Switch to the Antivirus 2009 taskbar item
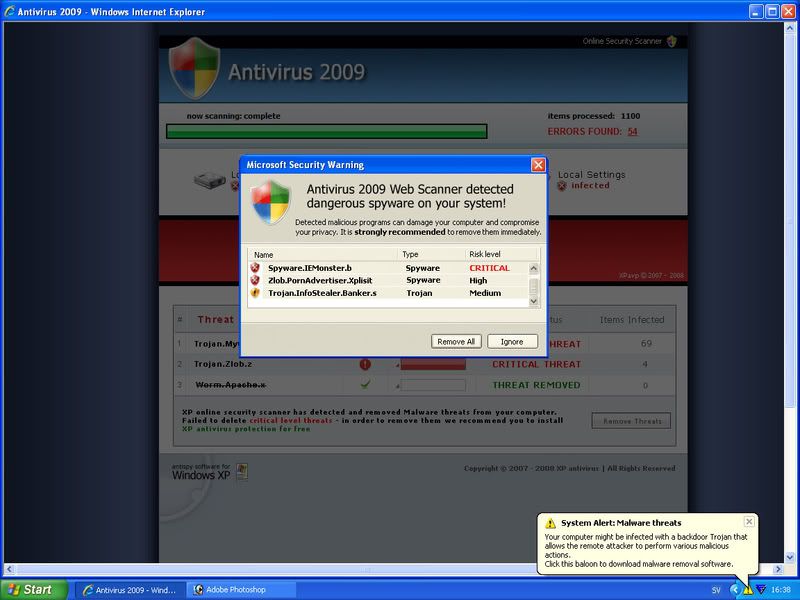800x600 pixels. [x=131, y=590]
